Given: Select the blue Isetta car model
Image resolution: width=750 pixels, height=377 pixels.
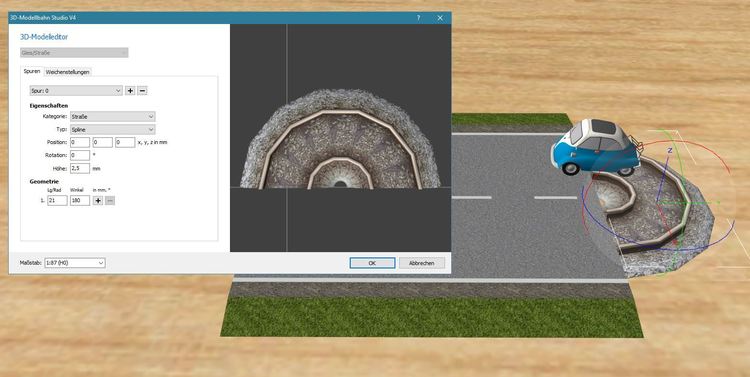Looking at the screenshot, I should click(x=596, y=147).
